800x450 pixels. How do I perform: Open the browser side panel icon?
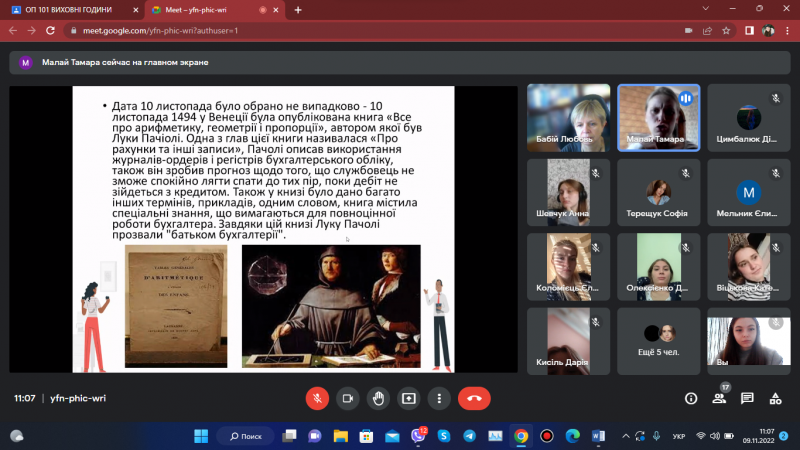click(749, 31)
